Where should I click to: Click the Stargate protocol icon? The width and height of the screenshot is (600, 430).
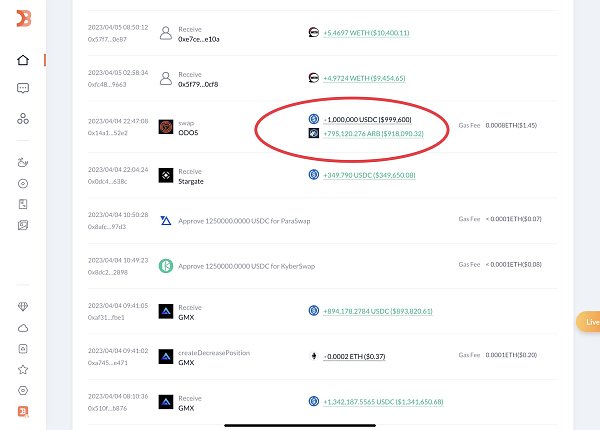click(x=166, y=176)
